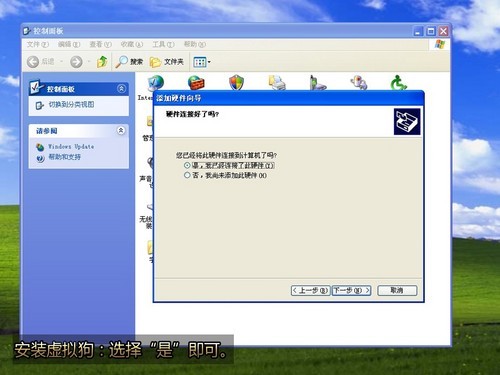Screen dimensions: 500x375
Task: Click the icon left of Accessibility Options
Action: pos(358,83)
